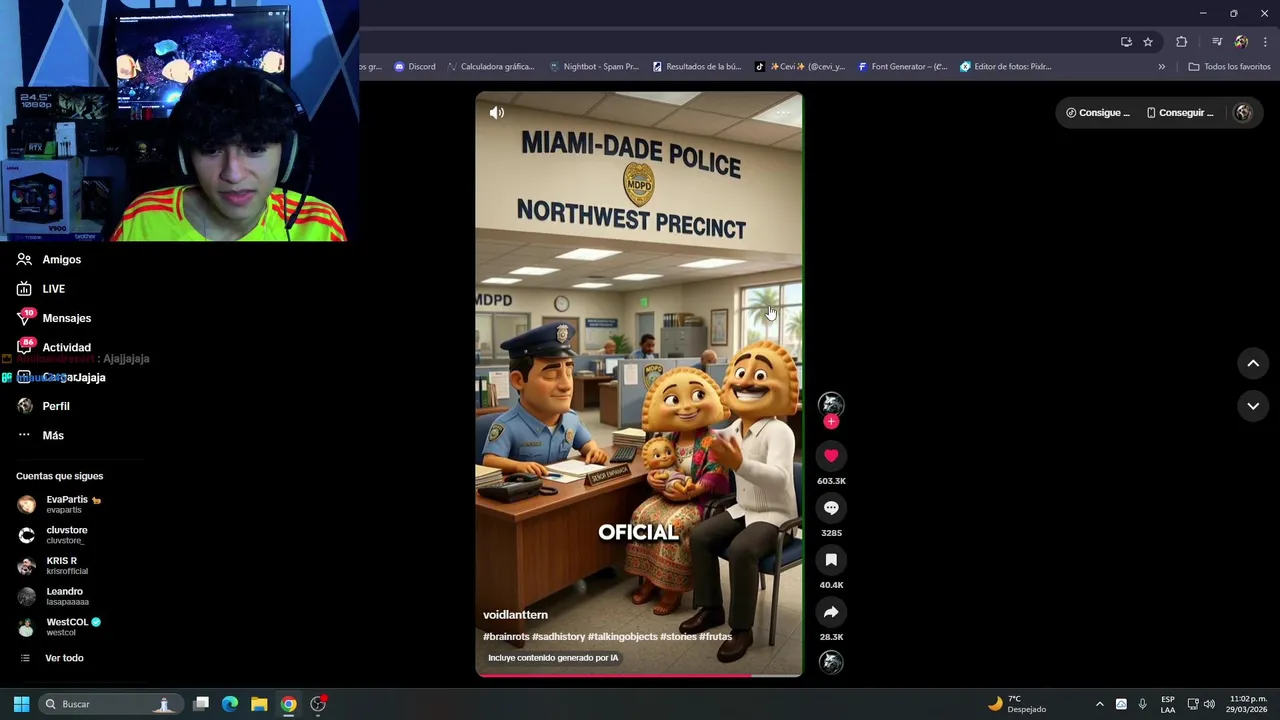Viewport: 1280px width, 720px height.
Task: Click the 'Incluye contenido generado por IA' label
Action: coord(553,658)
